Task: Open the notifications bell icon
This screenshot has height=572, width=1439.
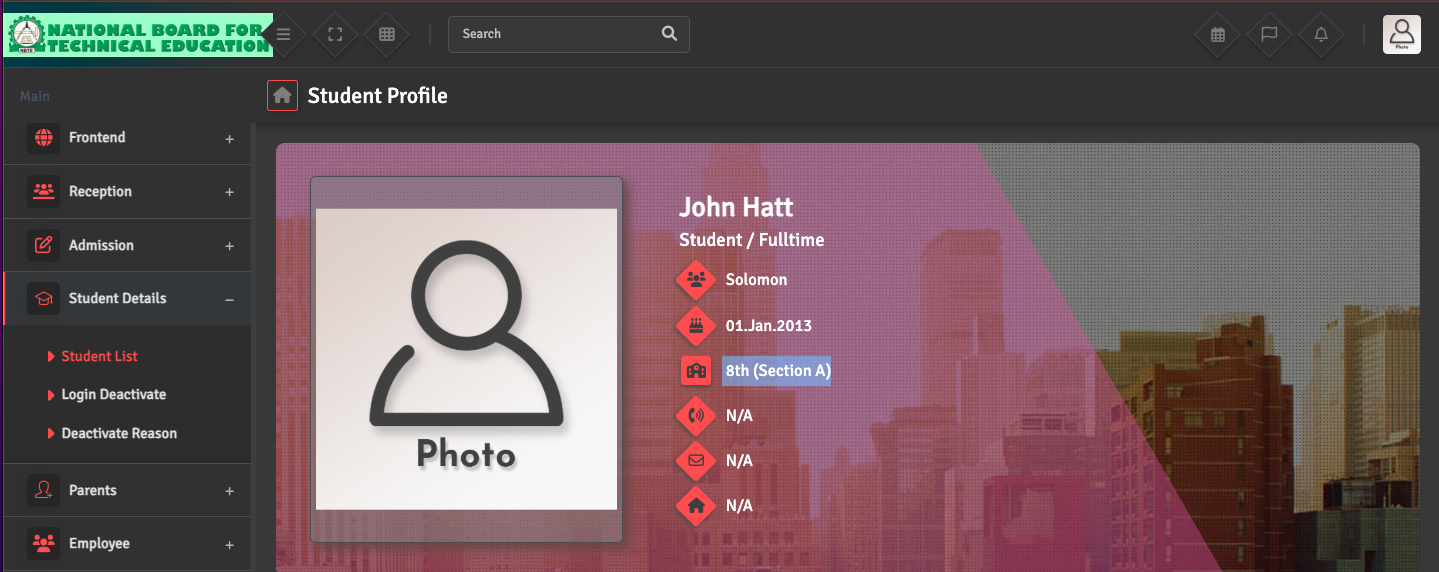Action: click(x=1321, y=34)
